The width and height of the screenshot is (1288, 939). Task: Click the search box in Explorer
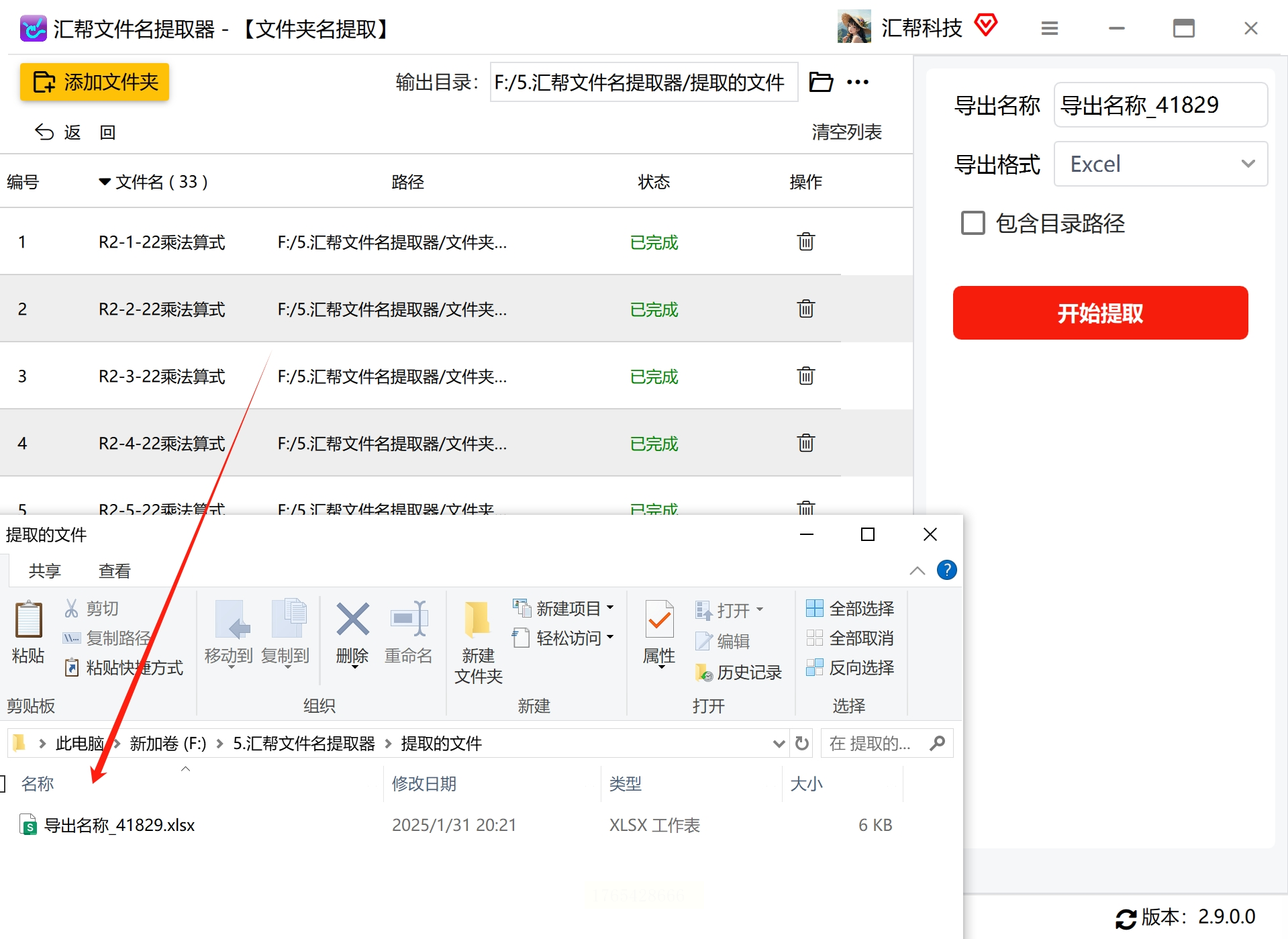tap(887, 743)
